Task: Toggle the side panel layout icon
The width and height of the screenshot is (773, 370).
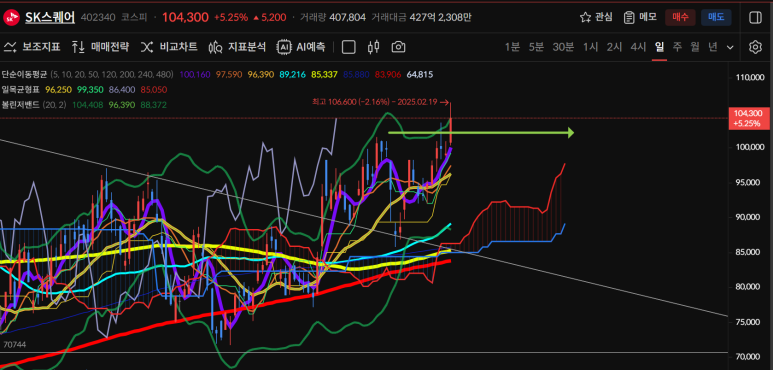Action: [x=755, y=17]
